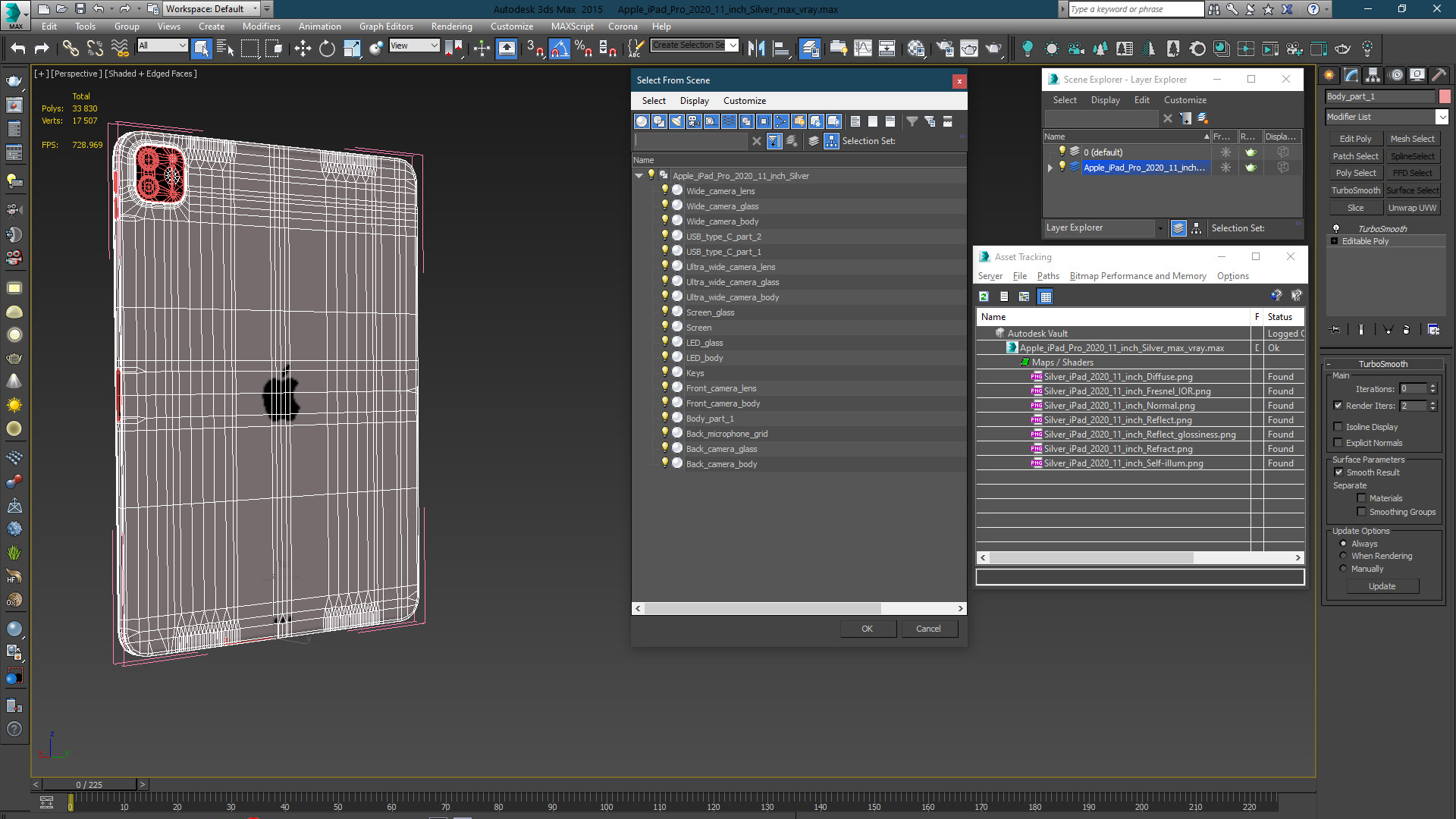Click Configure Modifier Sets icon
This screenshot has width=1456, height=819.
pyautogui.click(x=1433, y=330)
